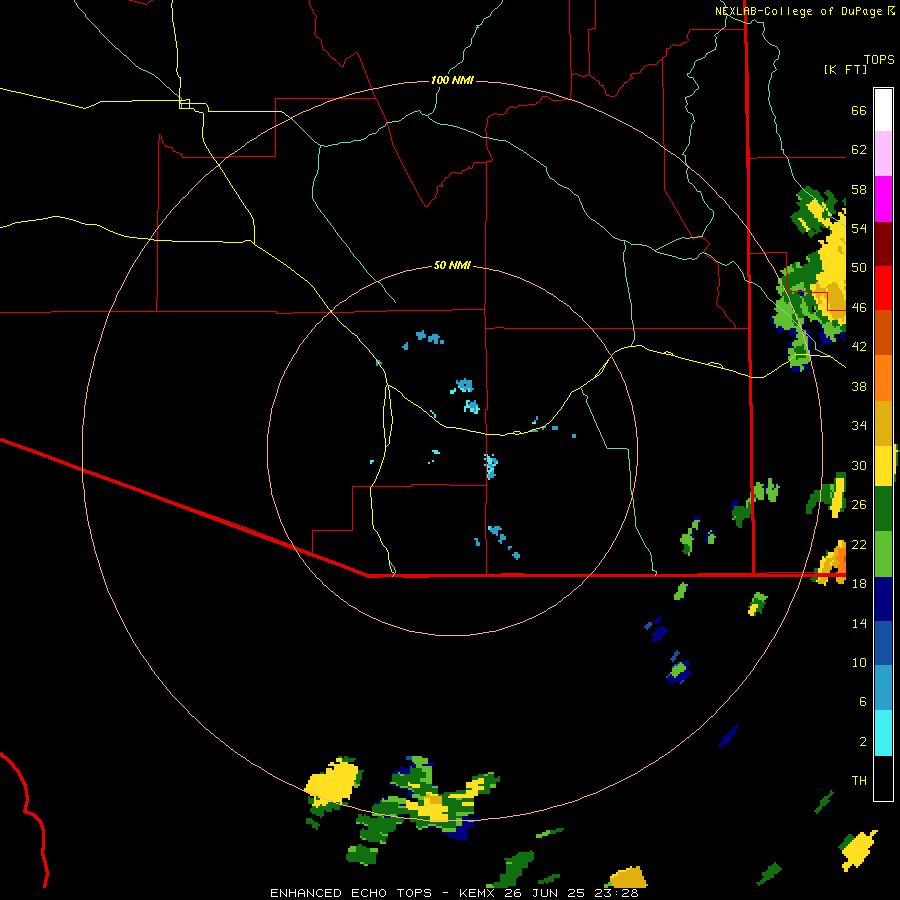Click the legend value 26
Screen dimensions: 900x900
[x=859, y=505]
